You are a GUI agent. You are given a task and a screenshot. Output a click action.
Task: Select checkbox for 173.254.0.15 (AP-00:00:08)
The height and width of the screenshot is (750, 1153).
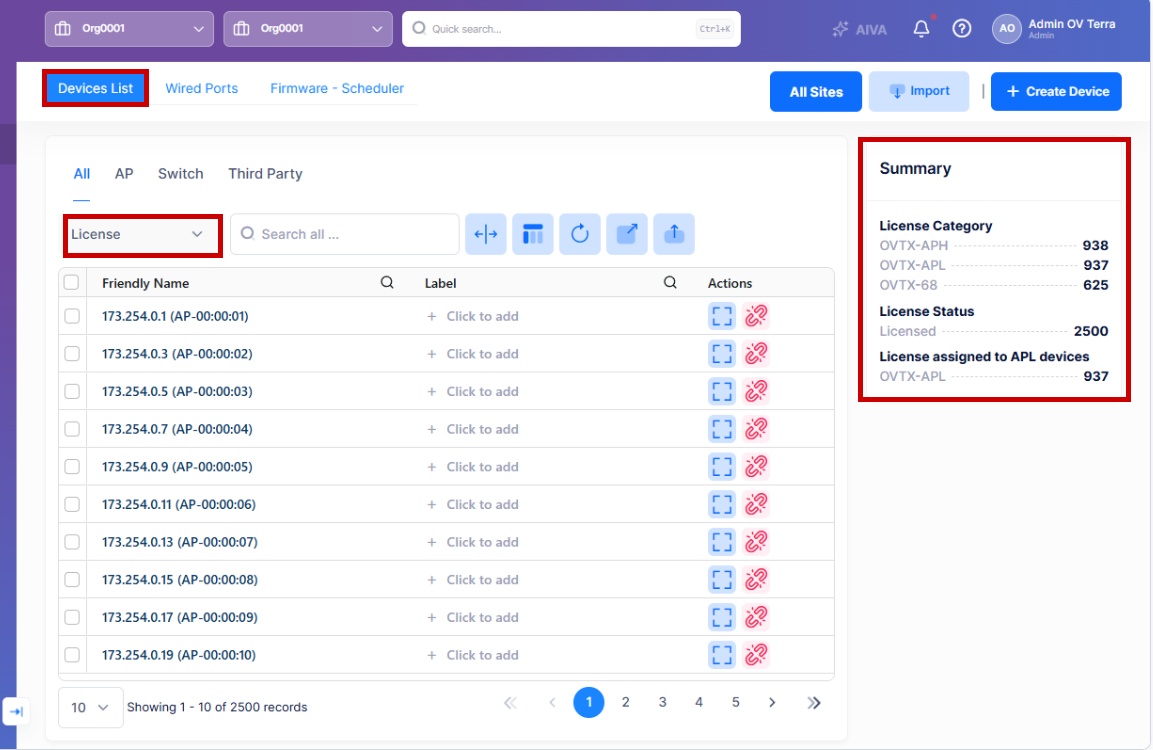72,579
